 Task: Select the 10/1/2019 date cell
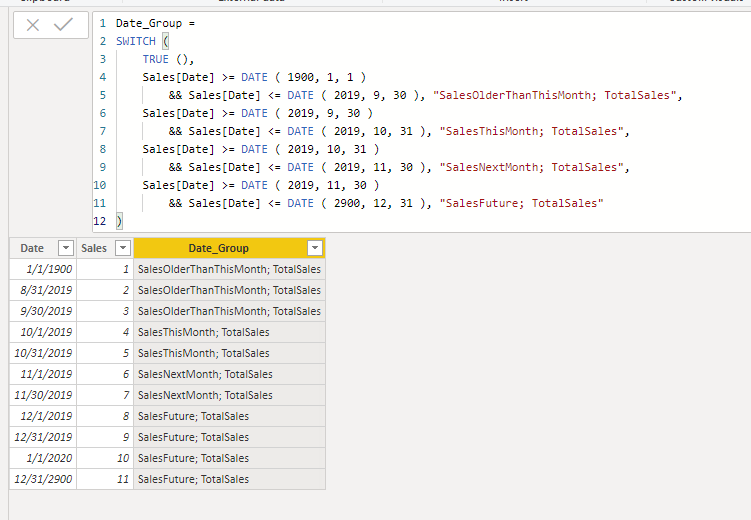tap(43, 332)
